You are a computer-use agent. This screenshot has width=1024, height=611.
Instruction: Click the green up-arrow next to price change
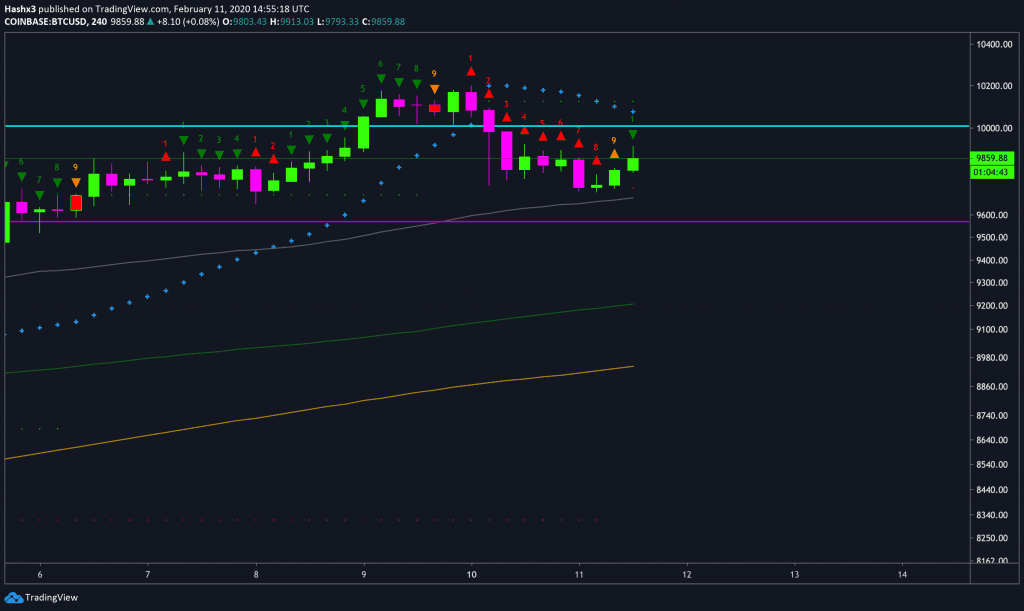coord(150,22)
